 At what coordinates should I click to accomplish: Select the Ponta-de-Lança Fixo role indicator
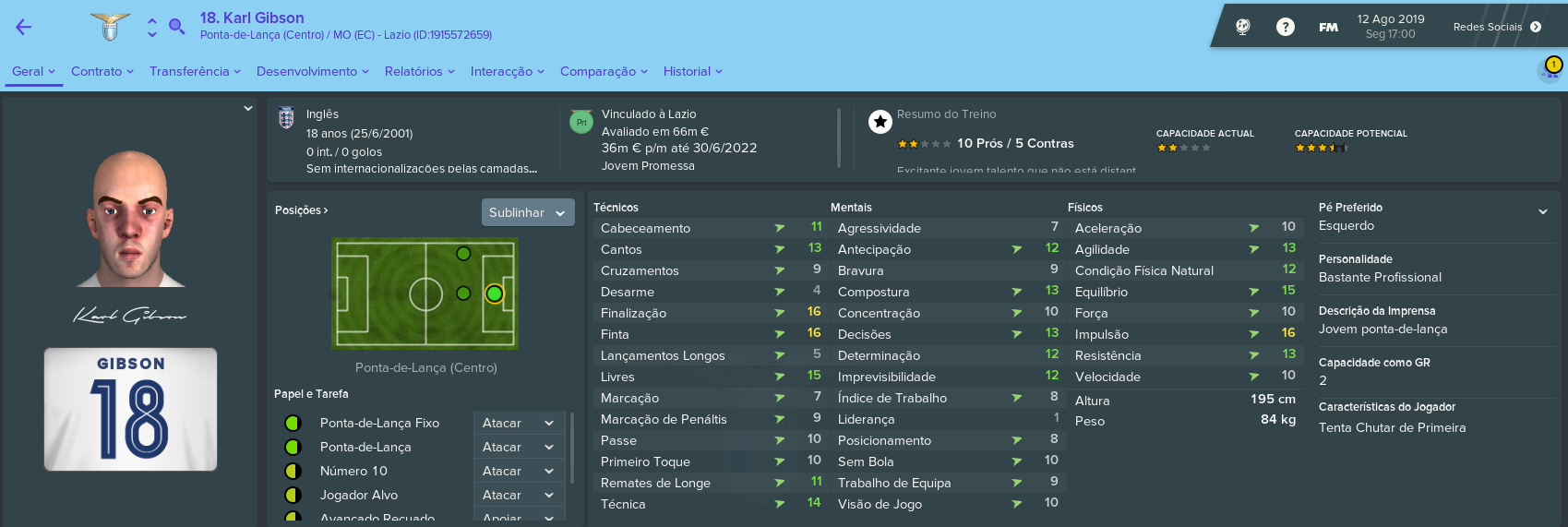pyautogui.click(x=293, y=423)
